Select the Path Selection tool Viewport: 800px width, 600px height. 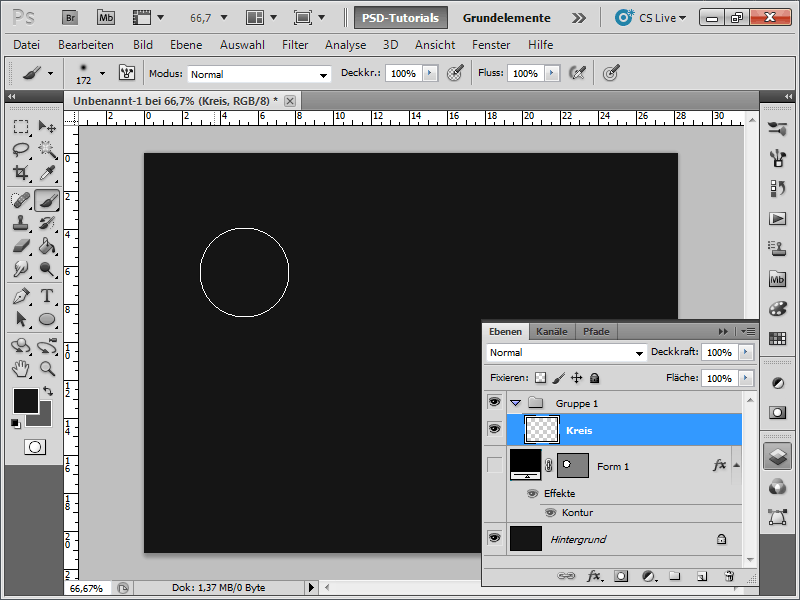(21, 319)
